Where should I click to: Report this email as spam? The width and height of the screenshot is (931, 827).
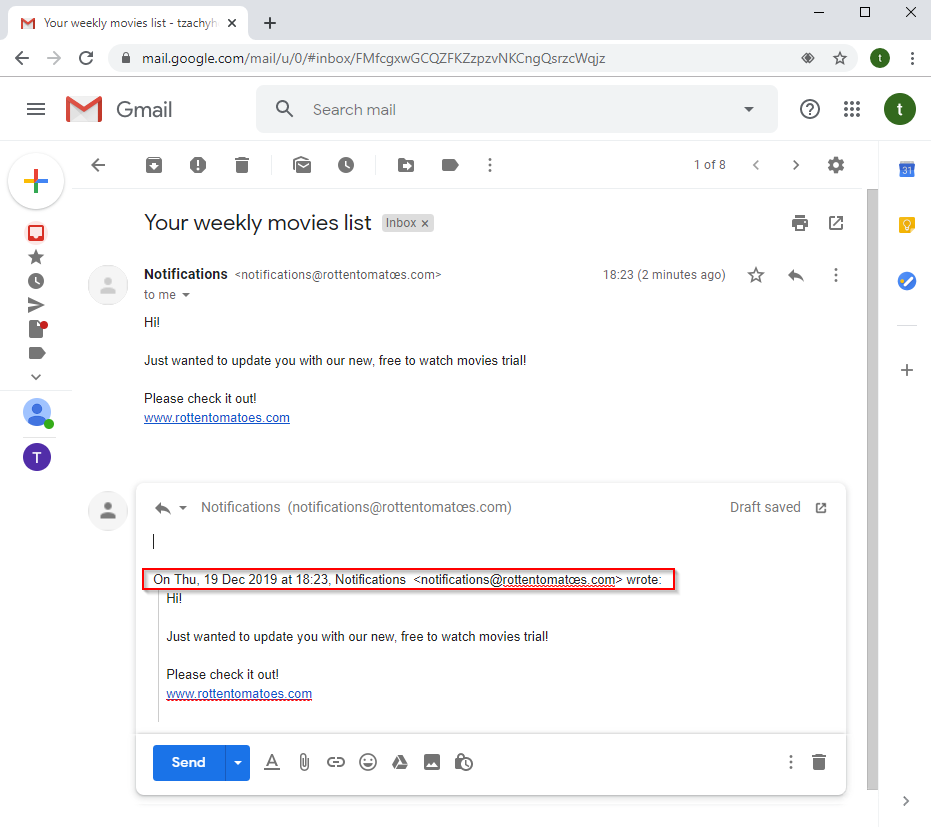[198, 165]
